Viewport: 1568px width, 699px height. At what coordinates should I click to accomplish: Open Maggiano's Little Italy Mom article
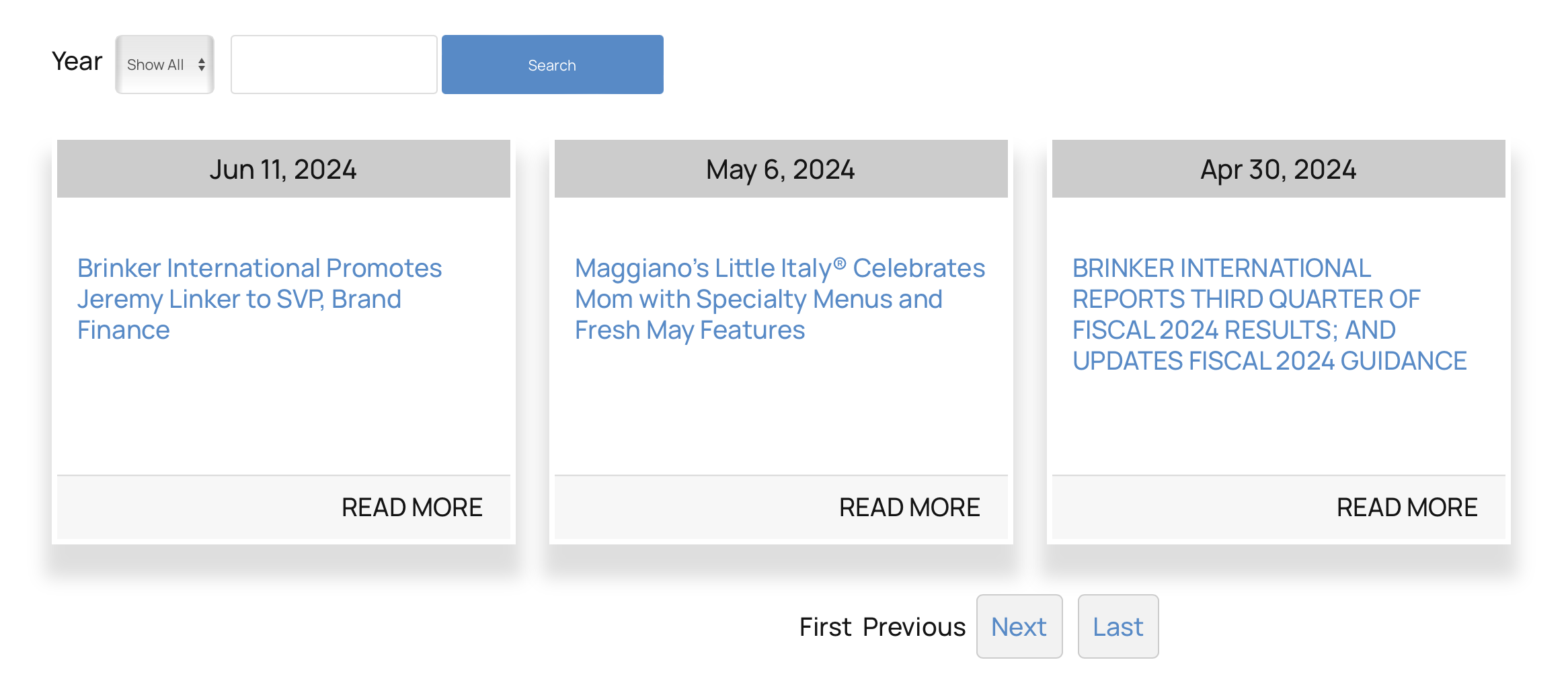point(779,298)
